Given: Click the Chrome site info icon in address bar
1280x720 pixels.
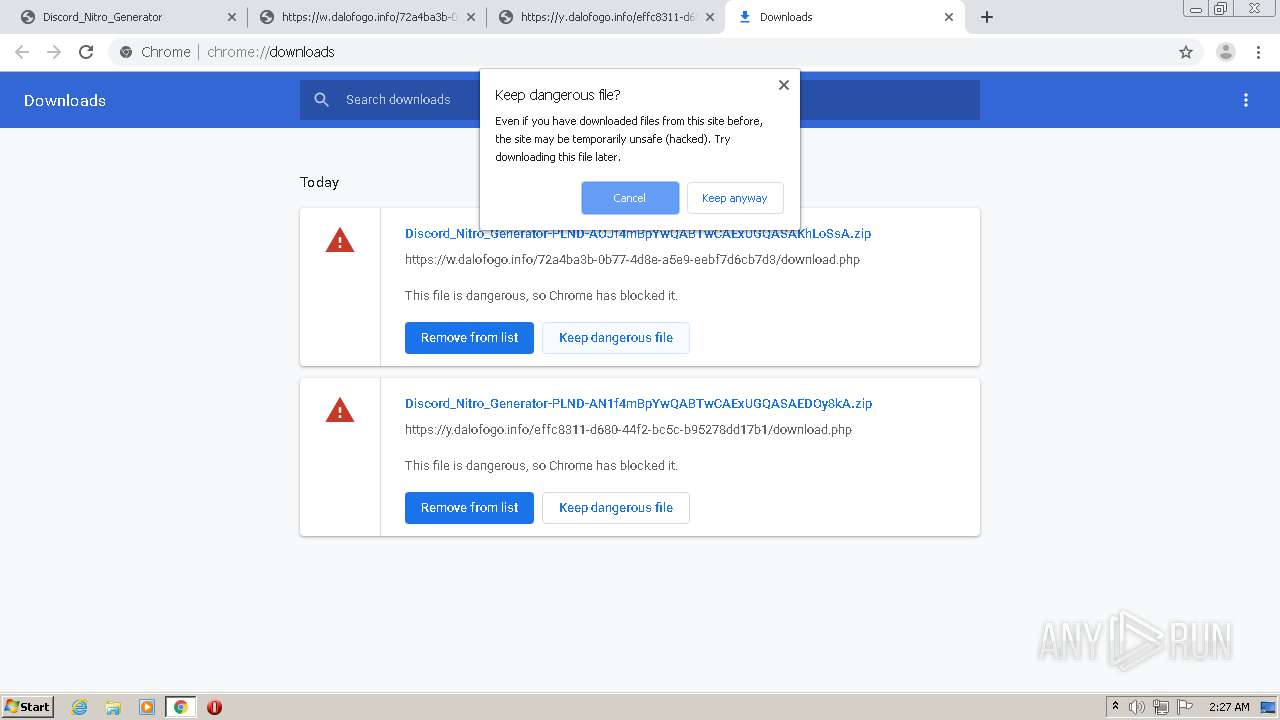Looking at the screenshot, I should 126,52.
